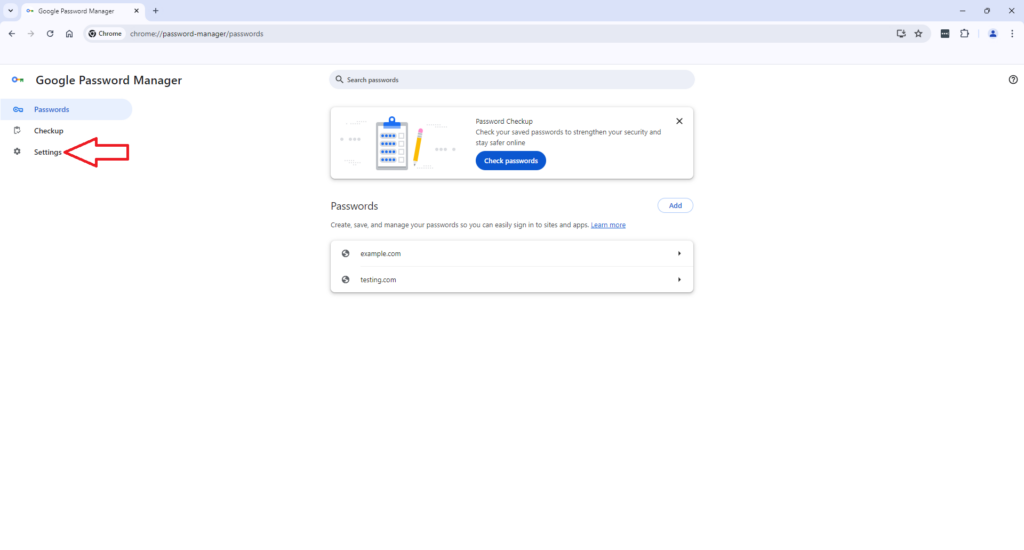Reload the page with the refresh icon
Screen dimensions: 1024x550
(x=50, y=33)
